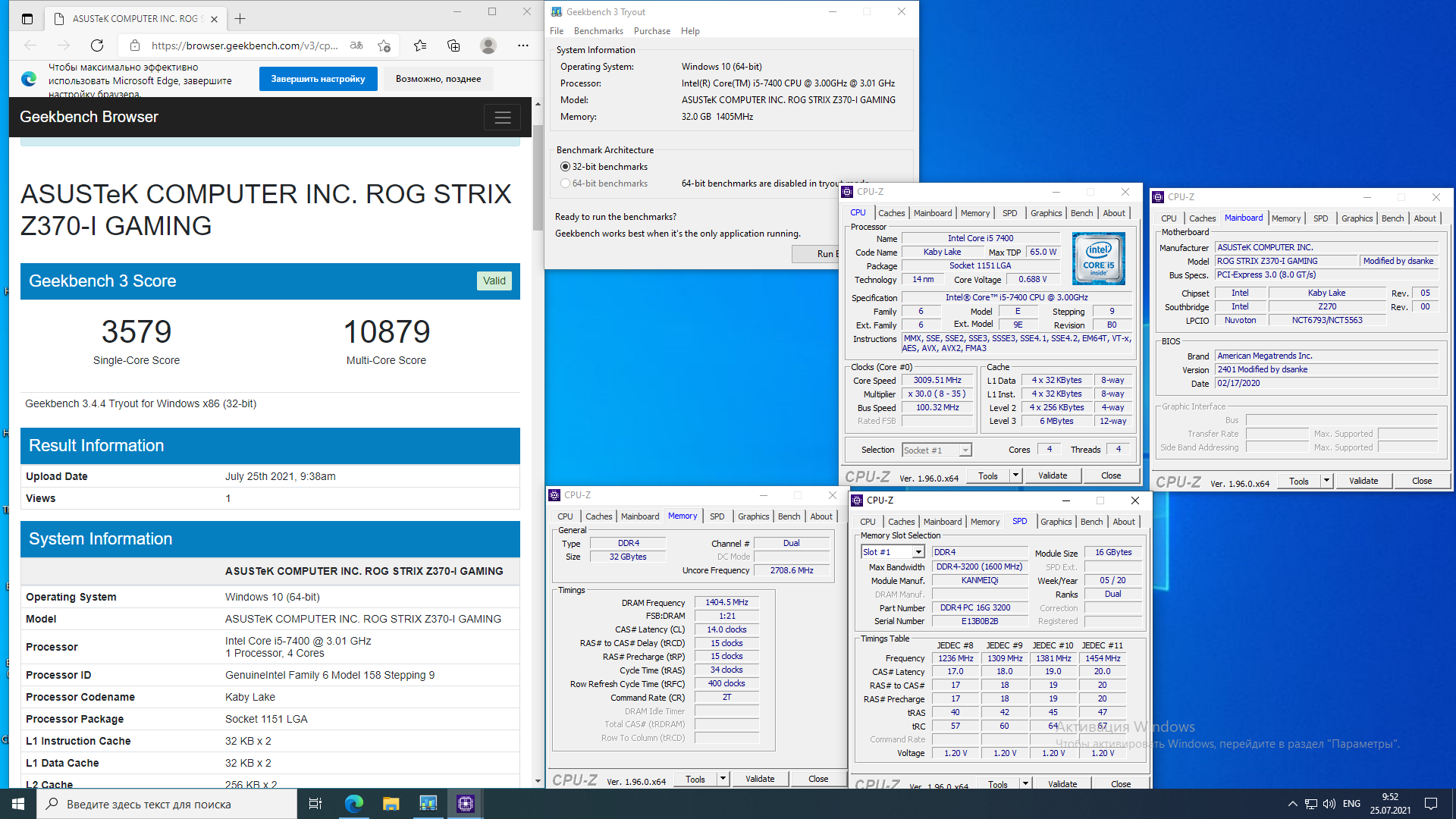Viewport: 1456px width, 819px height.
Task: Close the Edge browser tab
Action: point(214,19)
